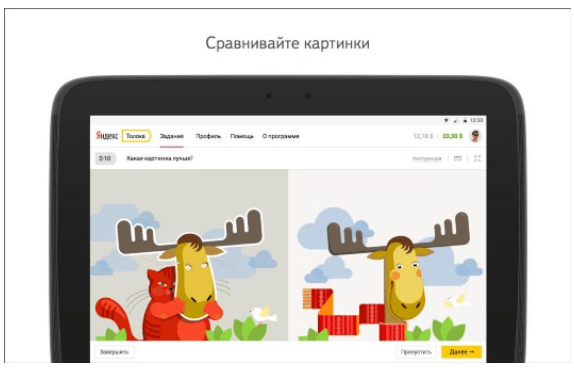Image resolution: width=574 pixels, height=372 pixels.
Task: Click the message envelope icon near Инструкция
Action: pyautogui.click(x=458, y=158)
